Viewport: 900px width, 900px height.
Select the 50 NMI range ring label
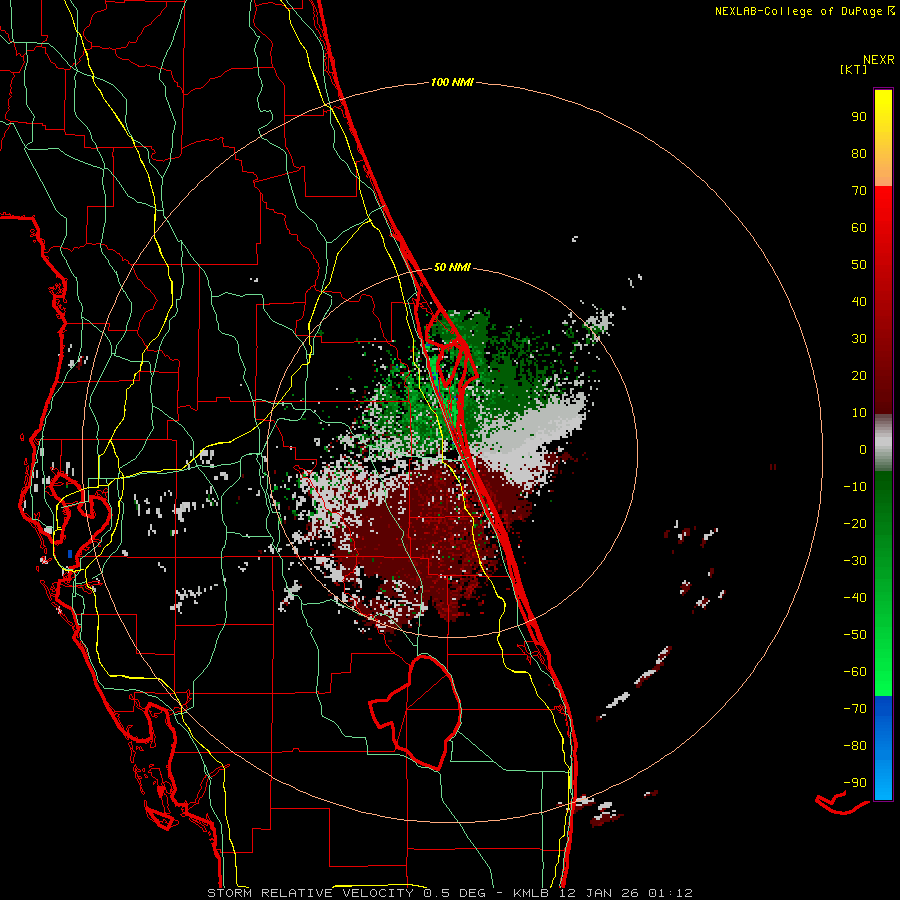click(452, 267)
